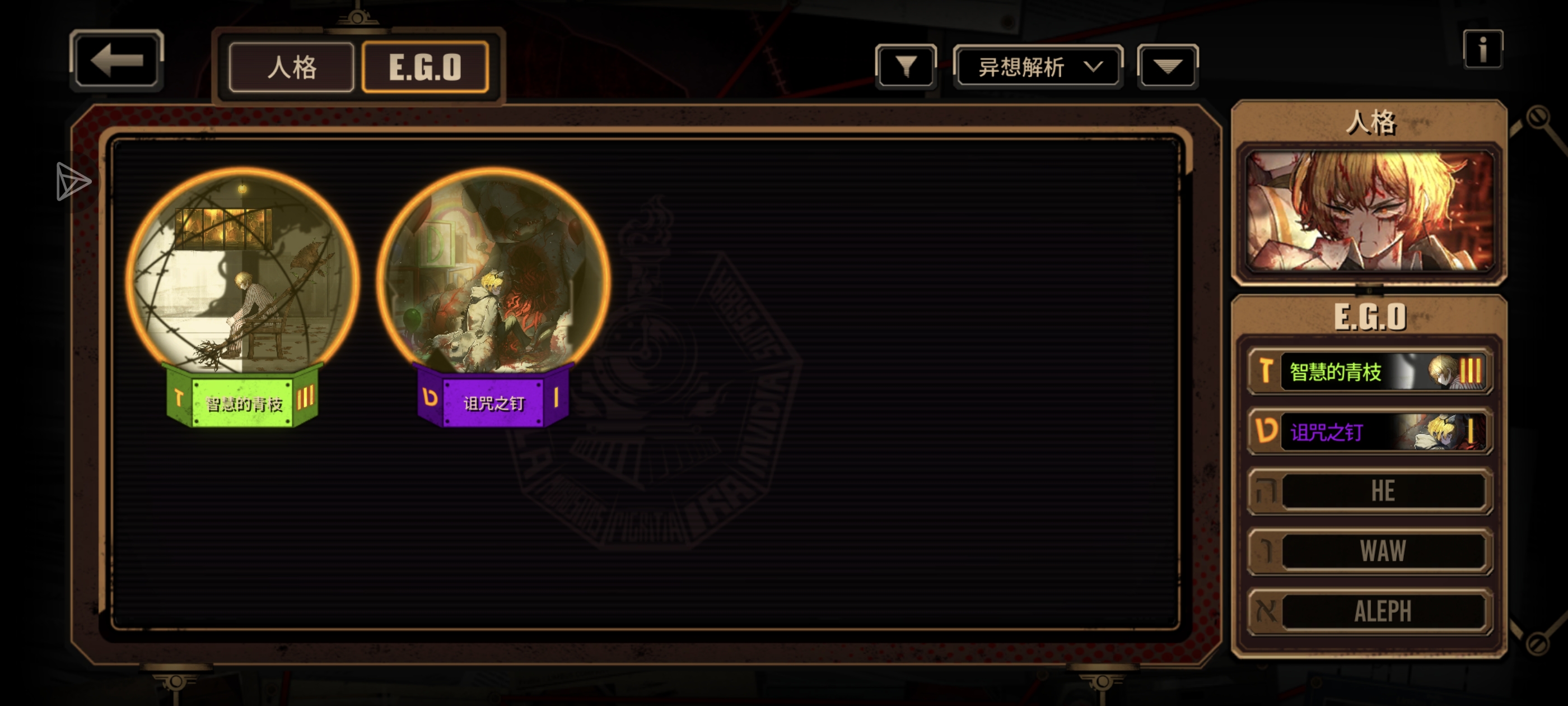This screenshot has height=706, width=1568.
Task: Open the equipped 智慧的青枝 TETH slot
Action: [x=1370, y=371]
